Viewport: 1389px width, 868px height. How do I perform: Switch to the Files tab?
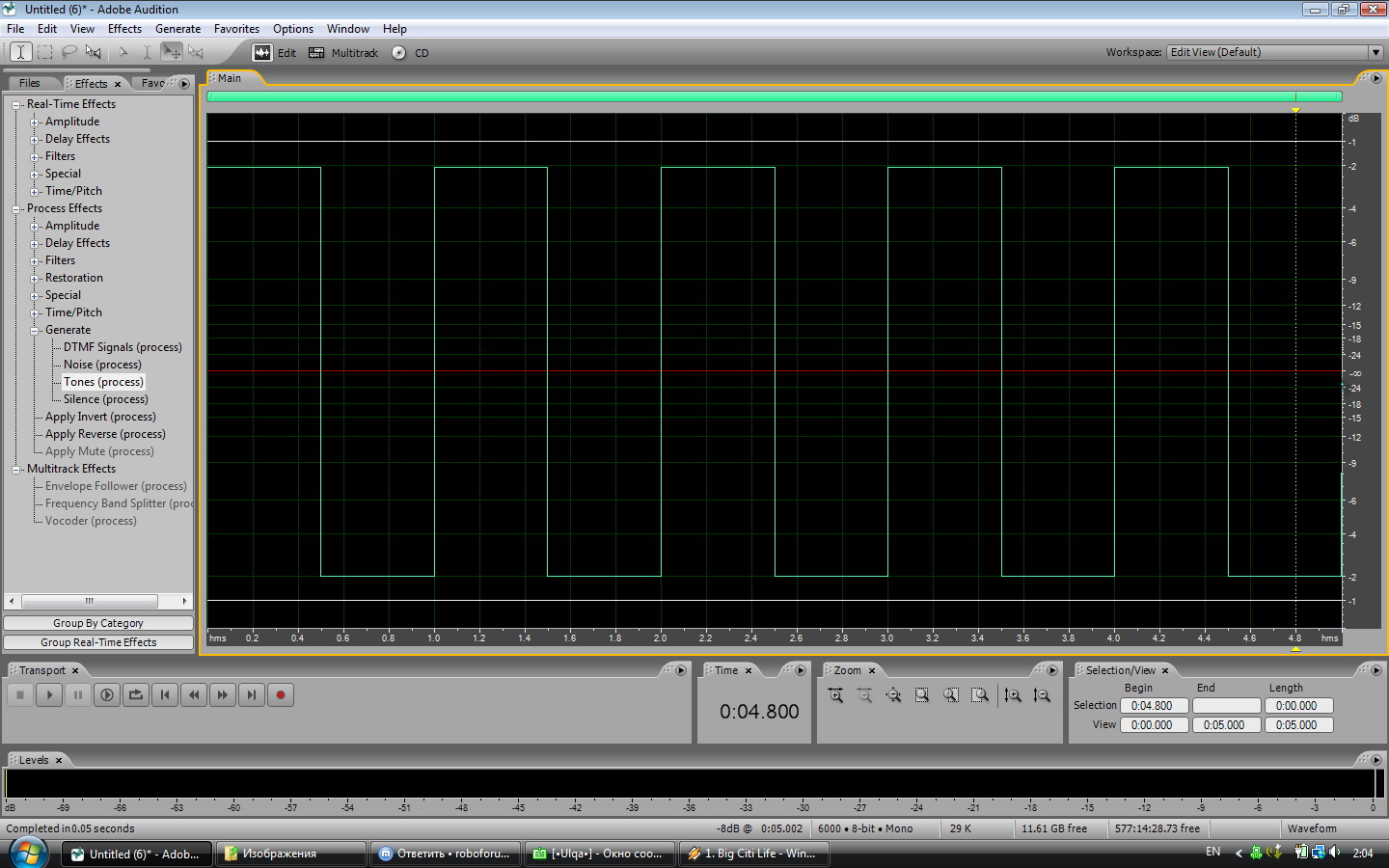pos(30,83)
